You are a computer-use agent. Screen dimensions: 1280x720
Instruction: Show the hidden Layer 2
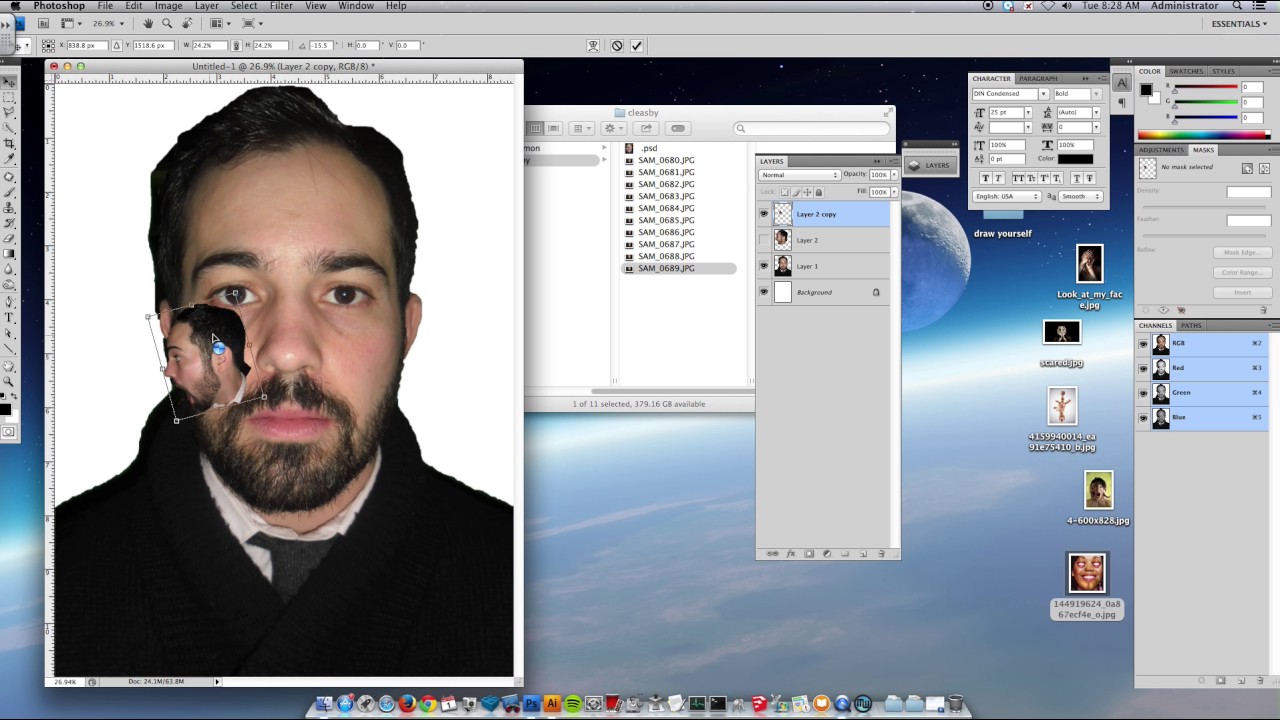coord(764,240)
